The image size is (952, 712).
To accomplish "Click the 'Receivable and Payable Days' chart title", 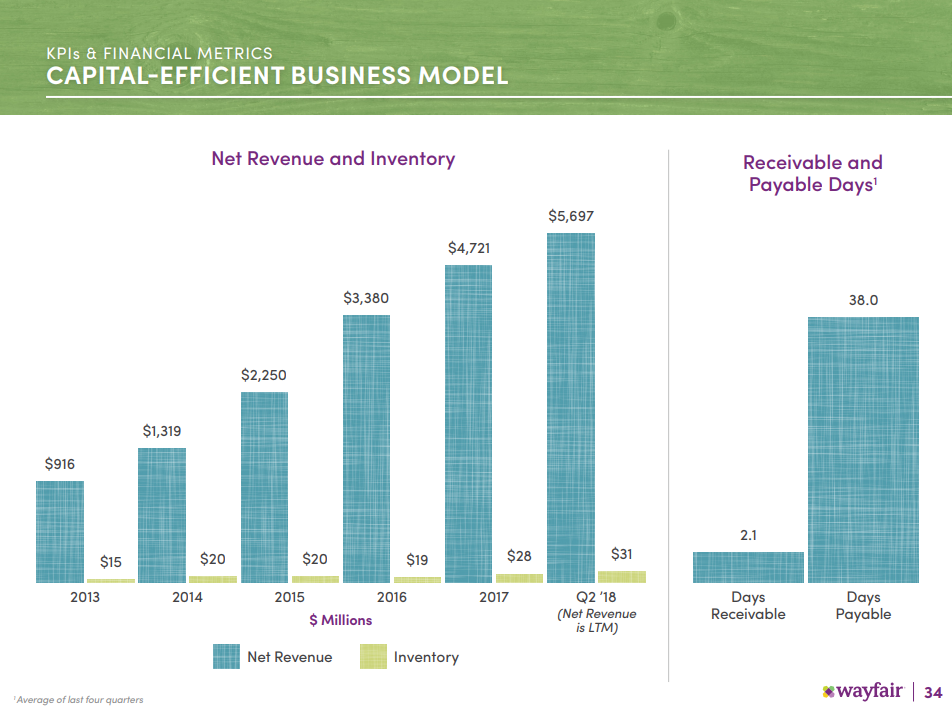I will click(812, 173).
